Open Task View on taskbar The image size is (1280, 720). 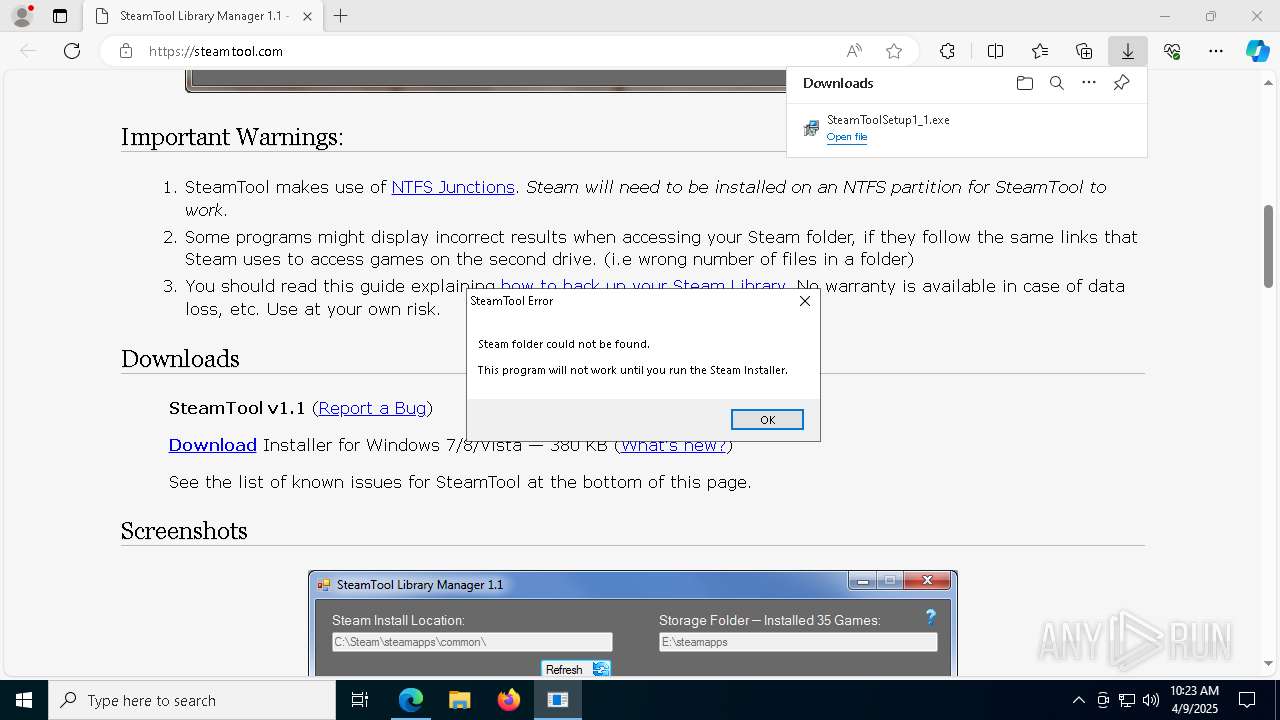[360, 700]
